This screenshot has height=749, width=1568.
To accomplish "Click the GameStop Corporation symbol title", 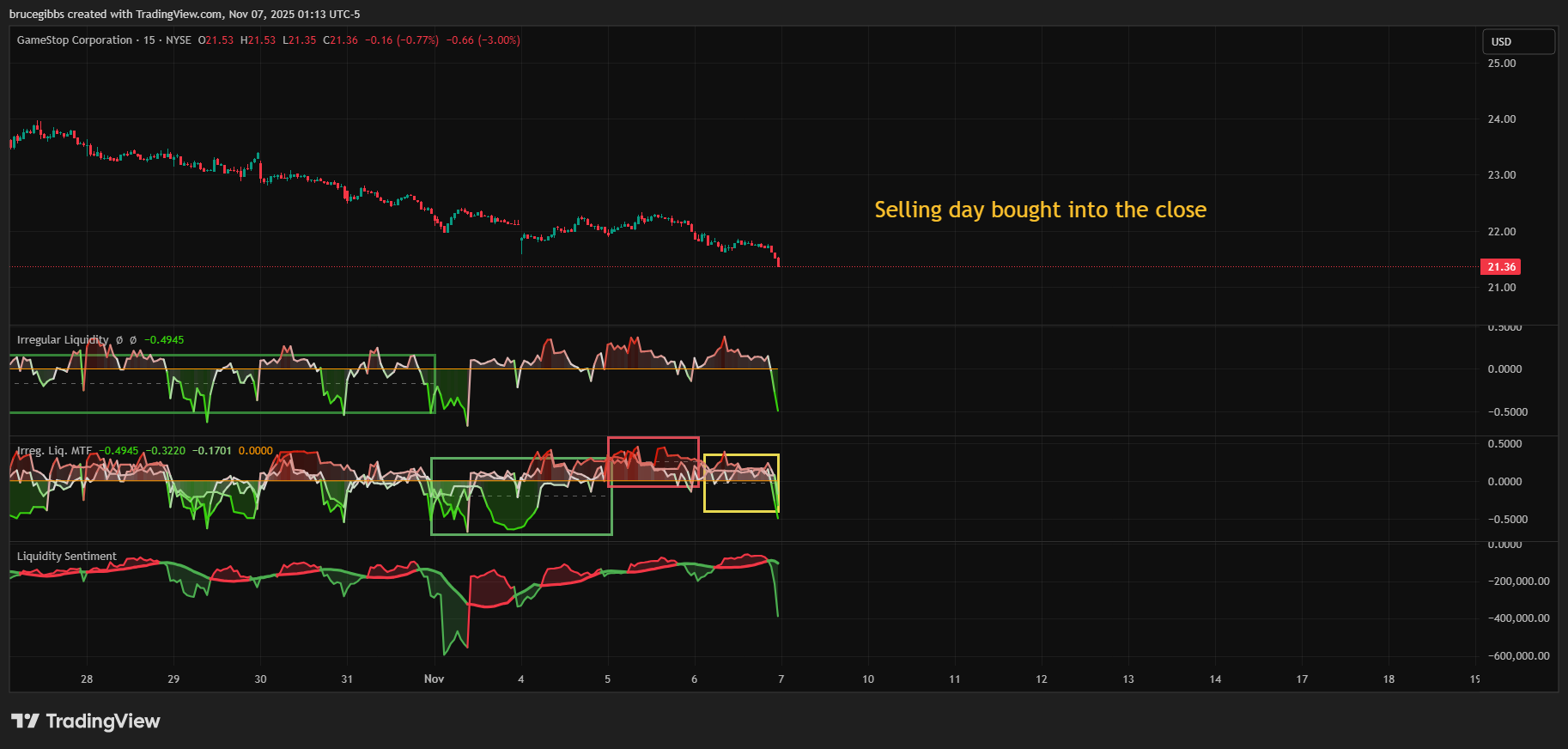I will (75, 40).
